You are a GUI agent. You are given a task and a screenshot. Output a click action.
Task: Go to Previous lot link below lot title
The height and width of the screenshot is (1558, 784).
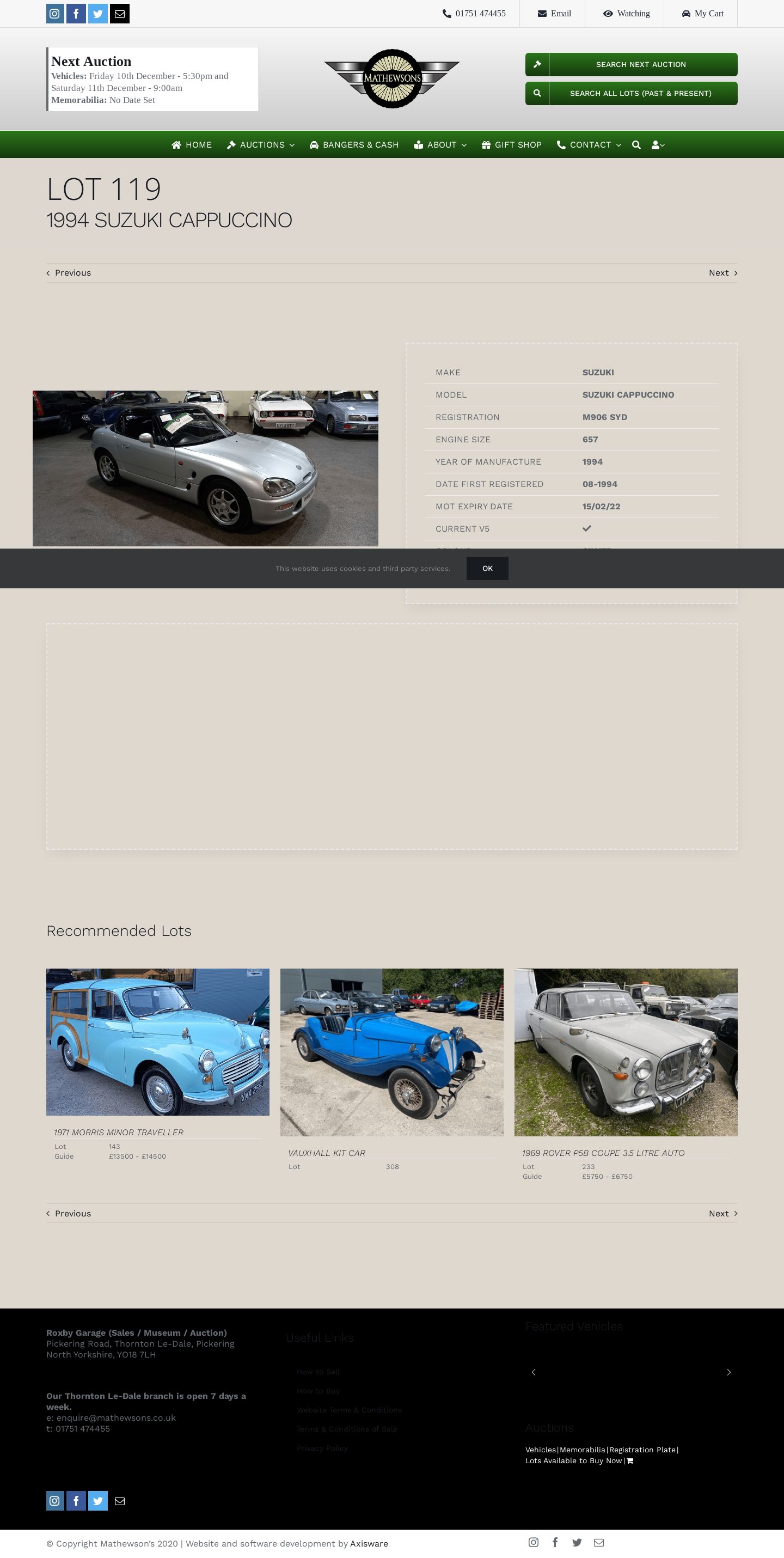tap(69, 273)
